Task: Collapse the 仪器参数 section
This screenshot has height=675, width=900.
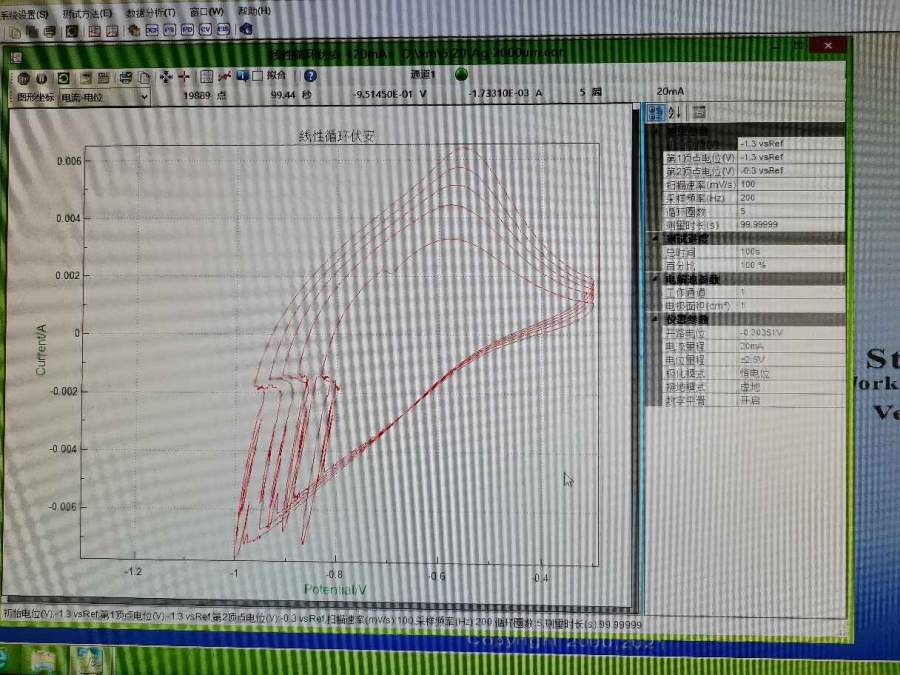Action: point(655,319)
